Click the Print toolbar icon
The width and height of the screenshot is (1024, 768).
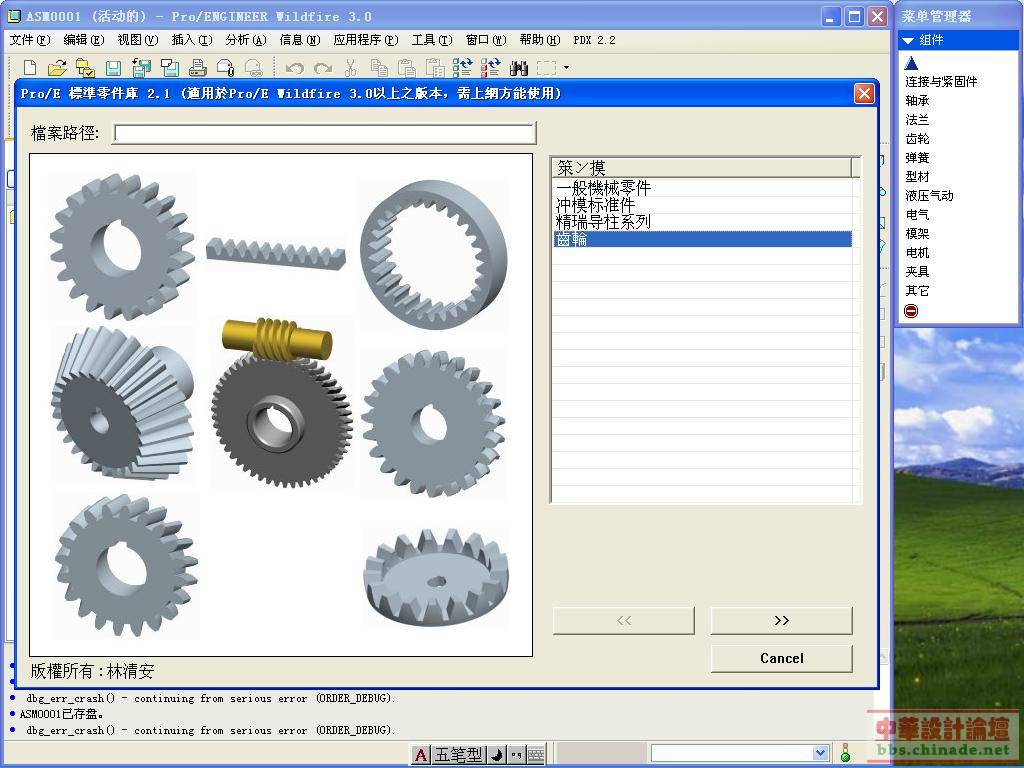tap(198, 67)
